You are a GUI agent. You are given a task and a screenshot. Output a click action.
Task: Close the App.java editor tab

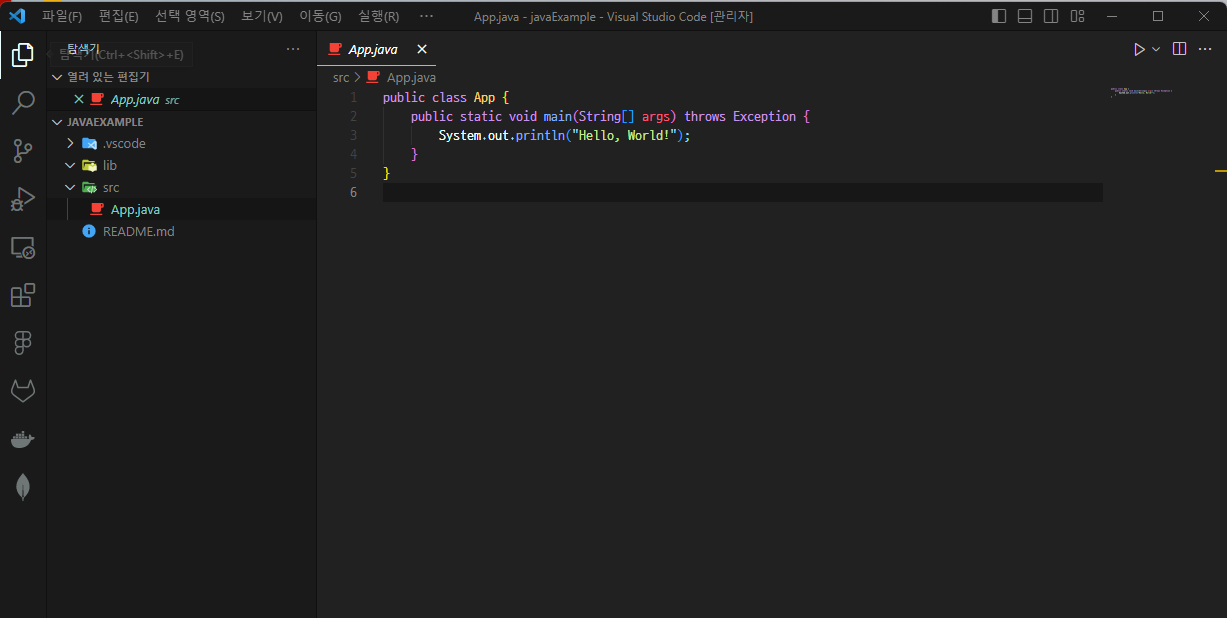(421, 49)
